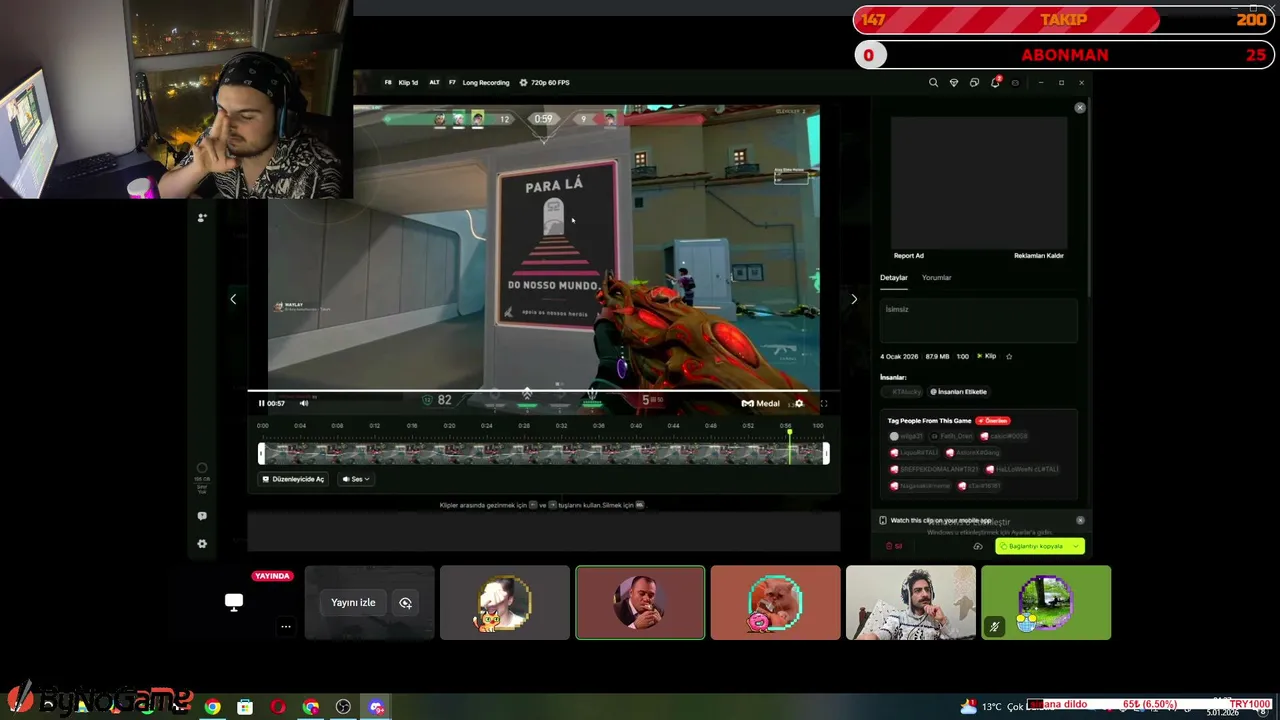Image resolution: width=1280 pixels, height=720 pixels.
Task: Open the notifications bell with red badge
Action: point(995,82)
